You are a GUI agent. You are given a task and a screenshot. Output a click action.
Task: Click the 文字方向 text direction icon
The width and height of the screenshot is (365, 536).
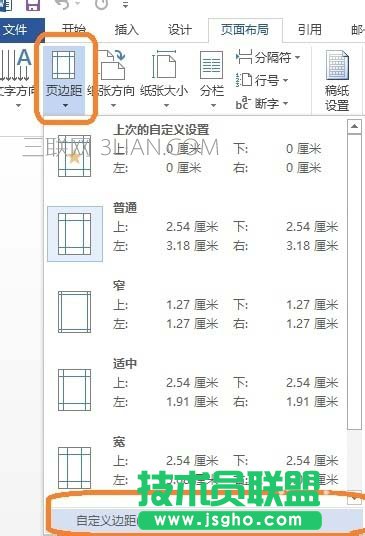pos(16,65)
